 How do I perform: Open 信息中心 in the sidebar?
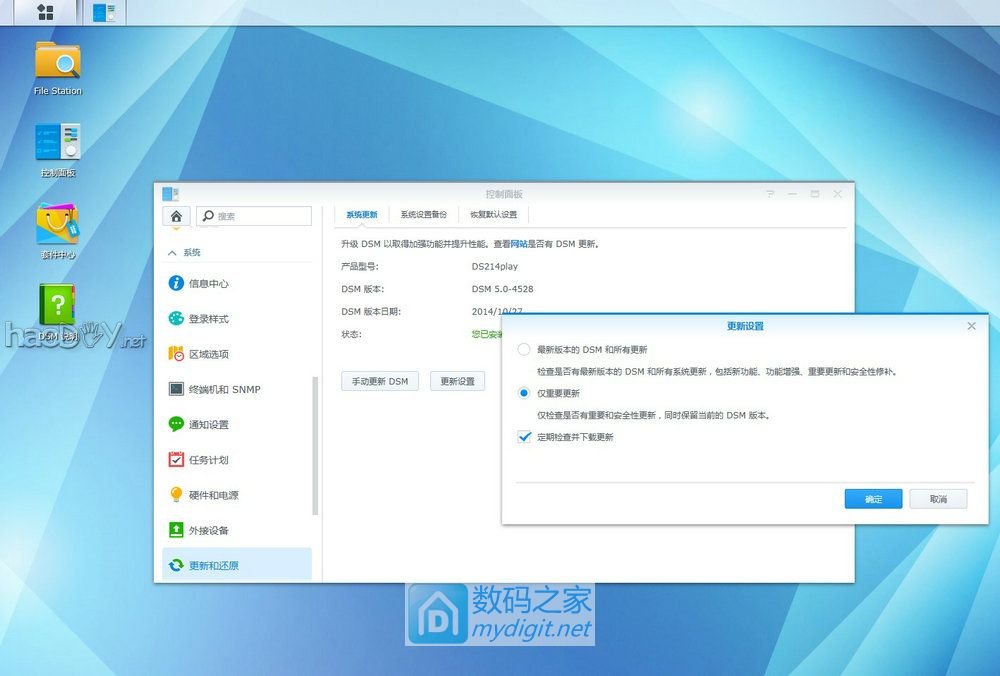tap(208, 284)
